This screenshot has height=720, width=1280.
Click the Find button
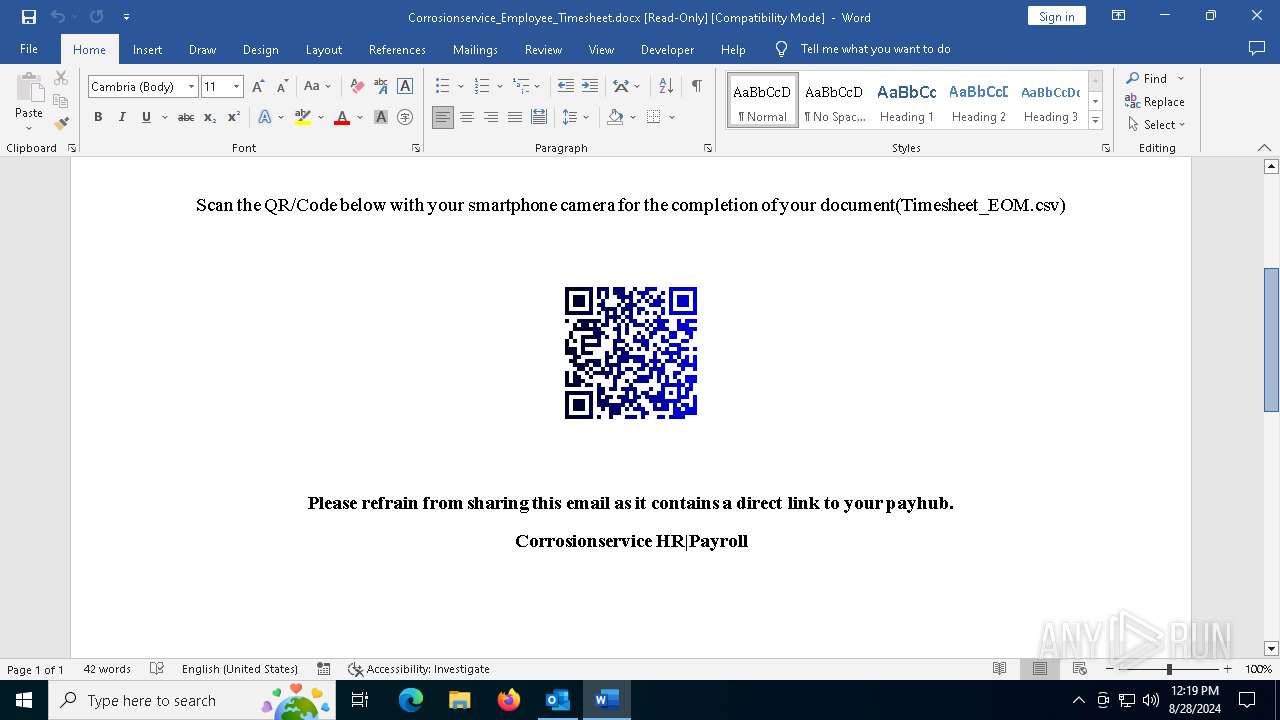[x=1146, y=78]
